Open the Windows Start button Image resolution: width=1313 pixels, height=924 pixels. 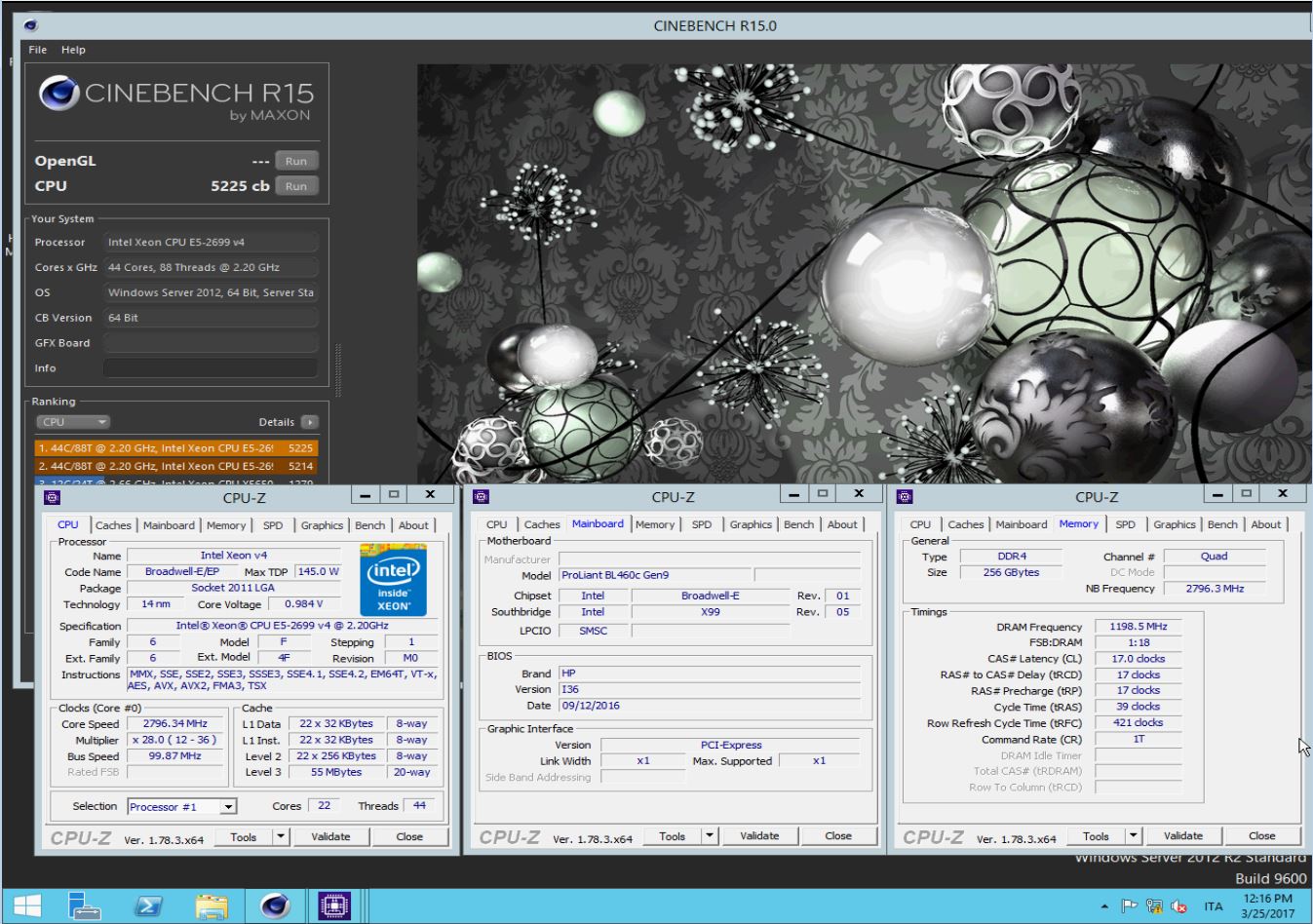click(27, 906)
